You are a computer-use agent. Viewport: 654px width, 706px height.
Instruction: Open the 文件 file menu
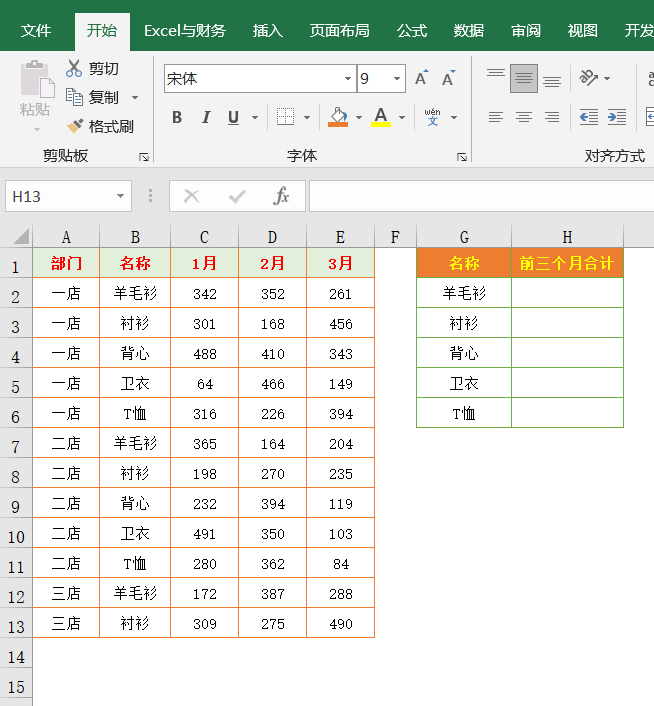[36, 30]
